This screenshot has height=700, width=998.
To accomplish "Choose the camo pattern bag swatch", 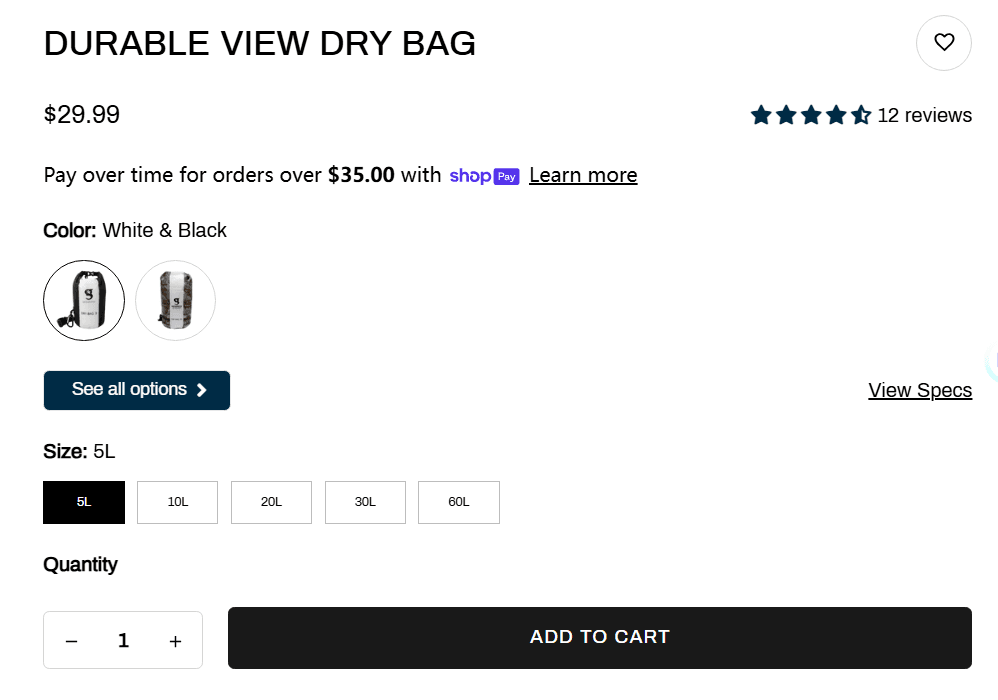I will (x=175, y=300).
